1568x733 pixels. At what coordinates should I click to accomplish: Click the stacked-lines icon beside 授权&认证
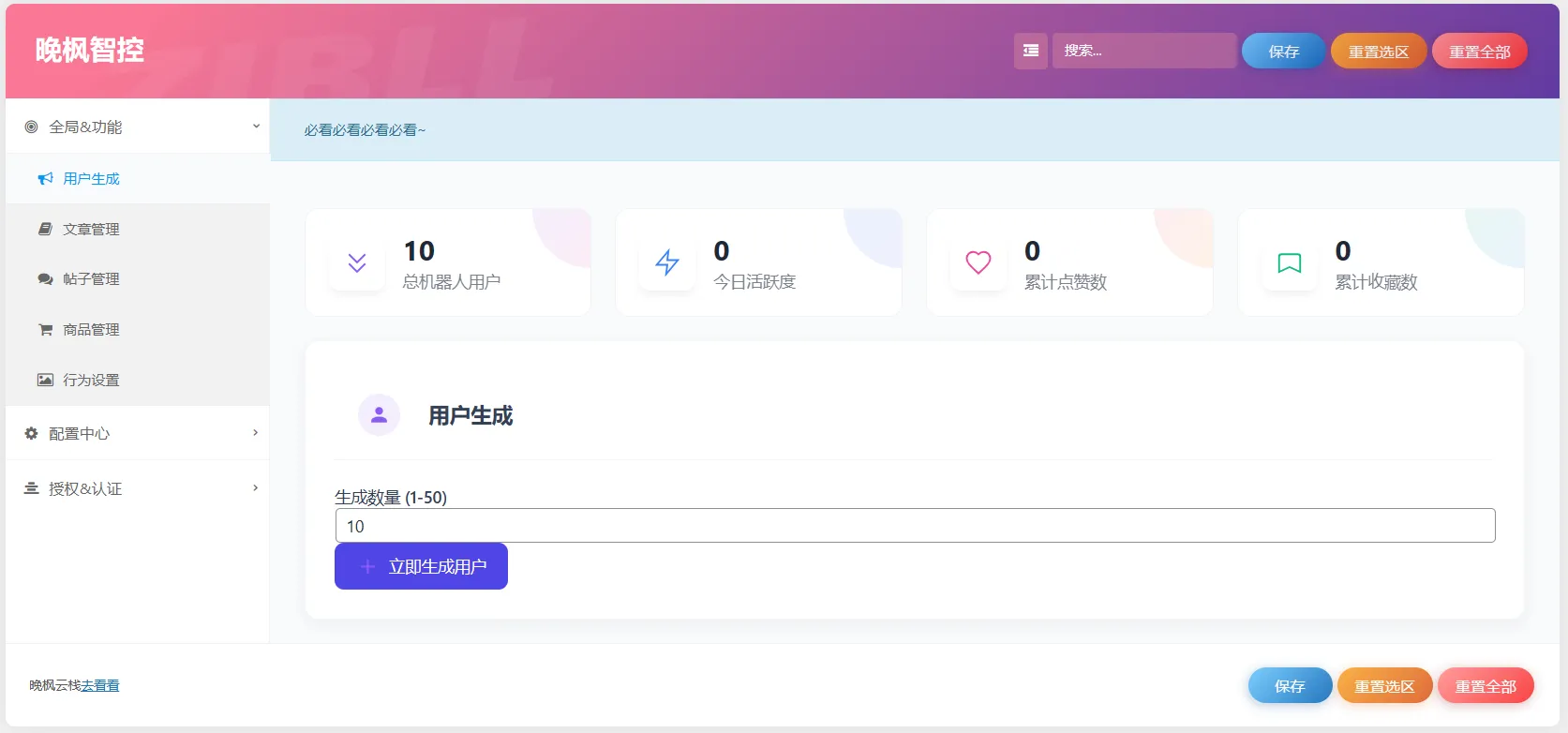pyautogui.click(x=31, y=488)
